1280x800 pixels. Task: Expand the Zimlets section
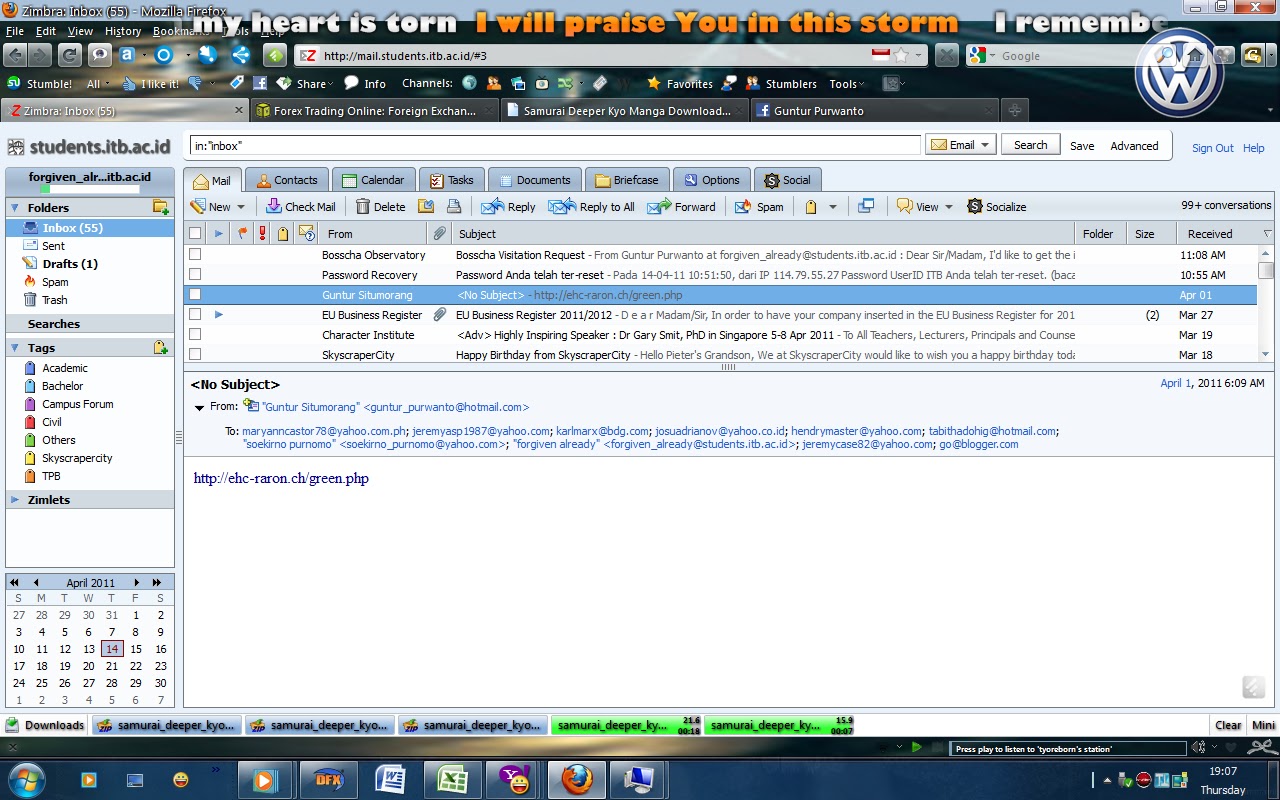point(15,499)
